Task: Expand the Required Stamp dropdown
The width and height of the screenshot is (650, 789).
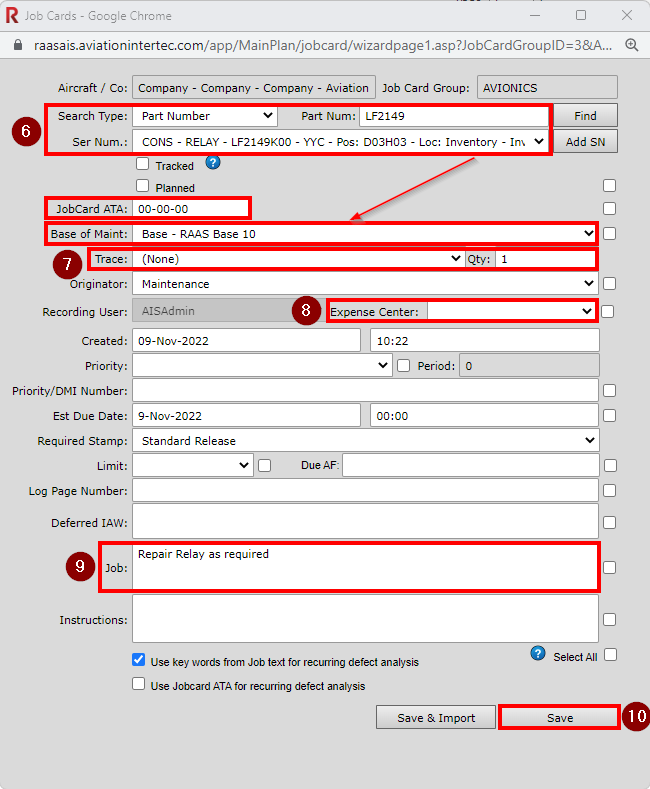Action: coord(365,440)
